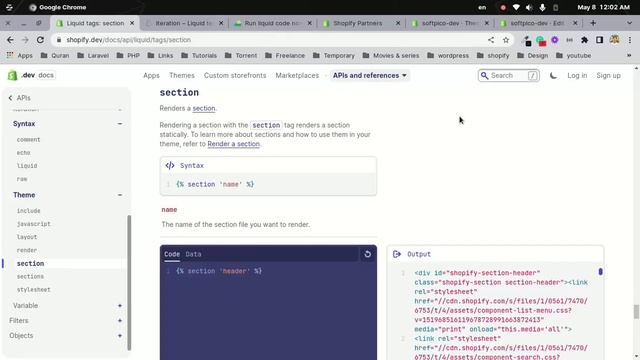This screenshot has width=640, height=360.
Task: Open the 'liquid' tag in sidebar
Action: coord(27,166)
